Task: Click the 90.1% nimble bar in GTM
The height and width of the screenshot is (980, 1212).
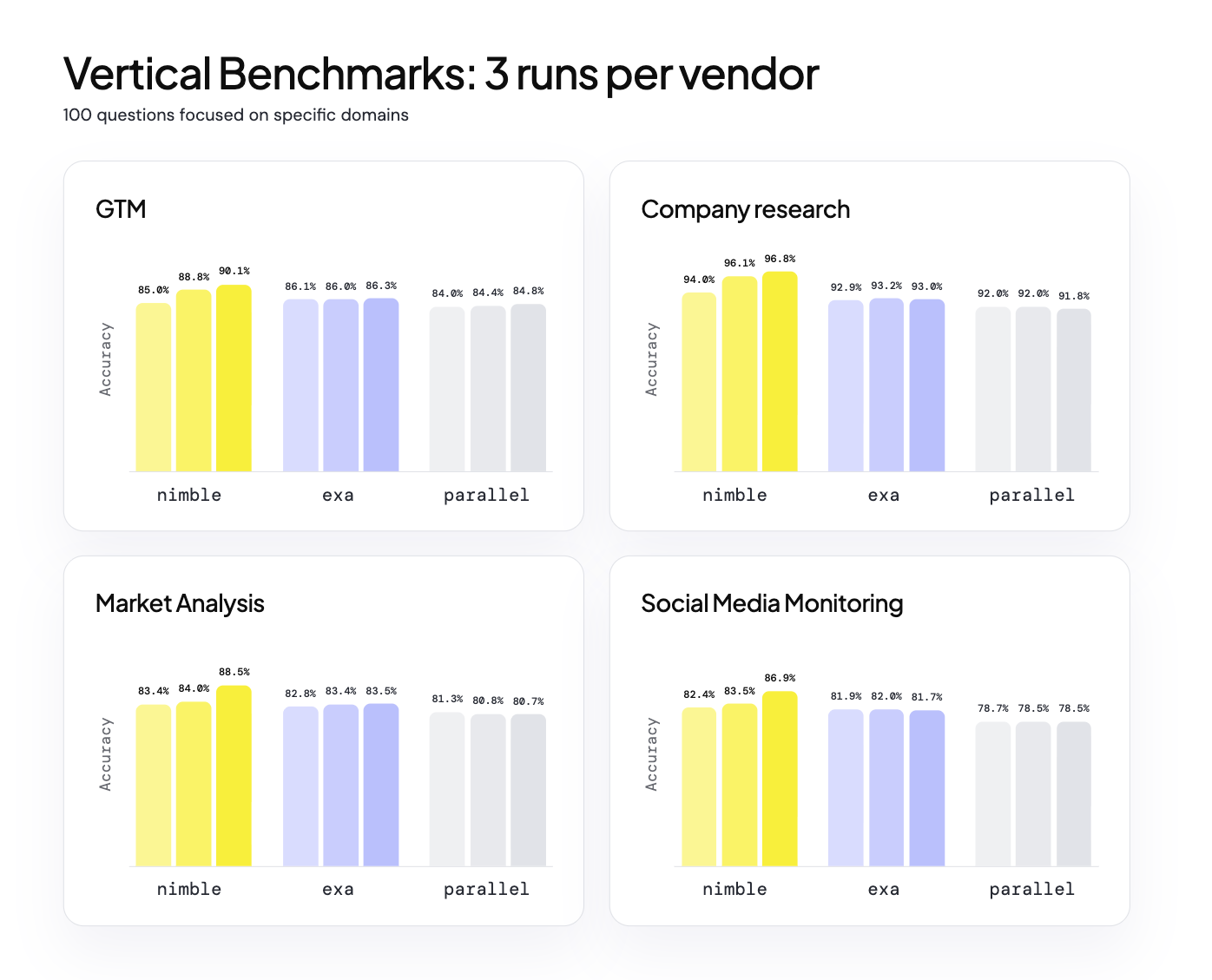Action: [x=234, y=378]
